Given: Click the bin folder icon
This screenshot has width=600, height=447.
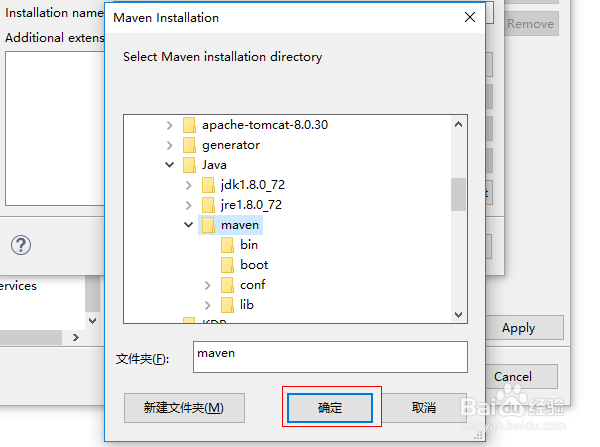Looking at the screenshot, I should click(227, 245).
